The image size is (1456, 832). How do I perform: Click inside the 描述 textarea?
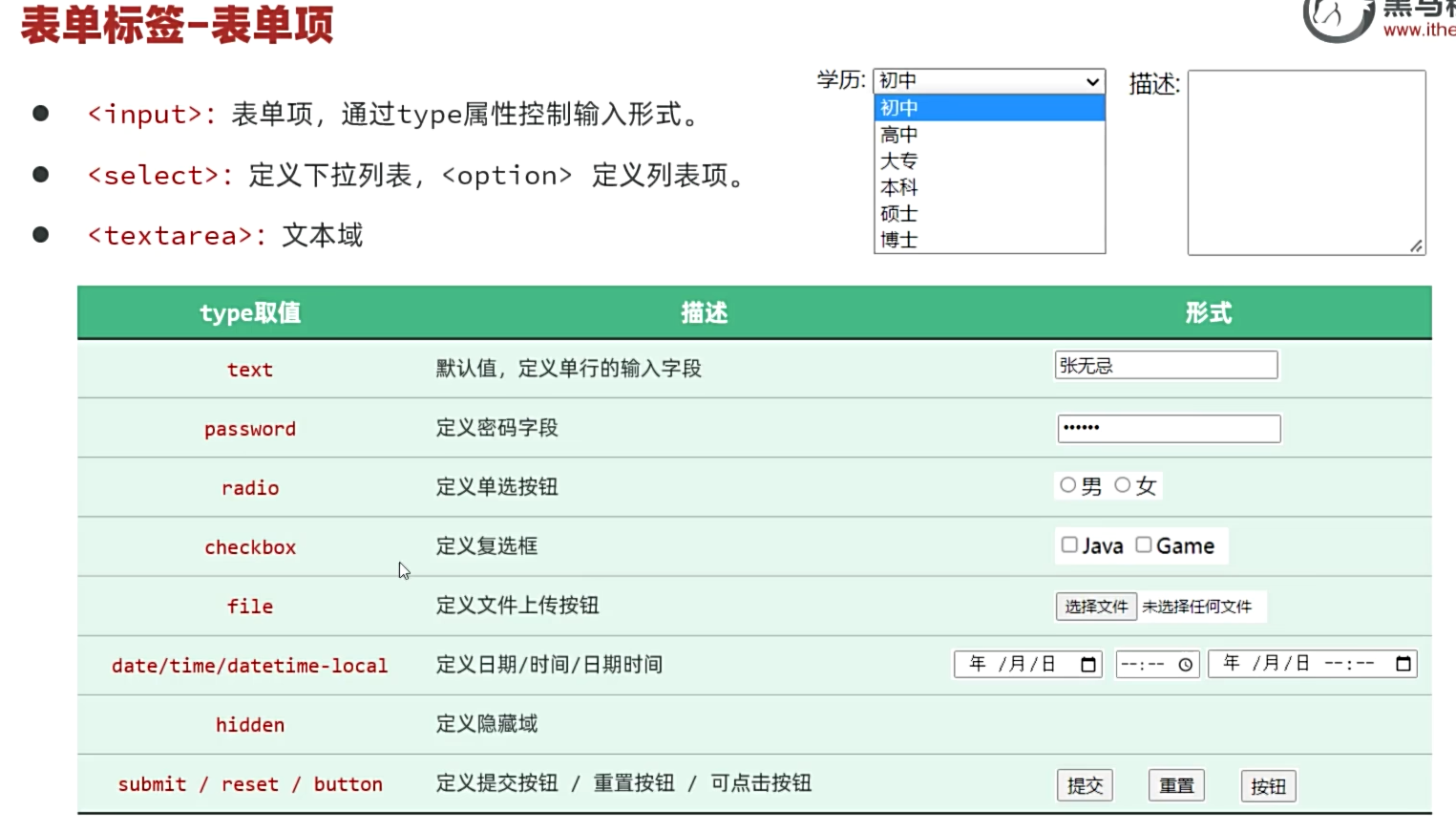(x=1305, y=162)
